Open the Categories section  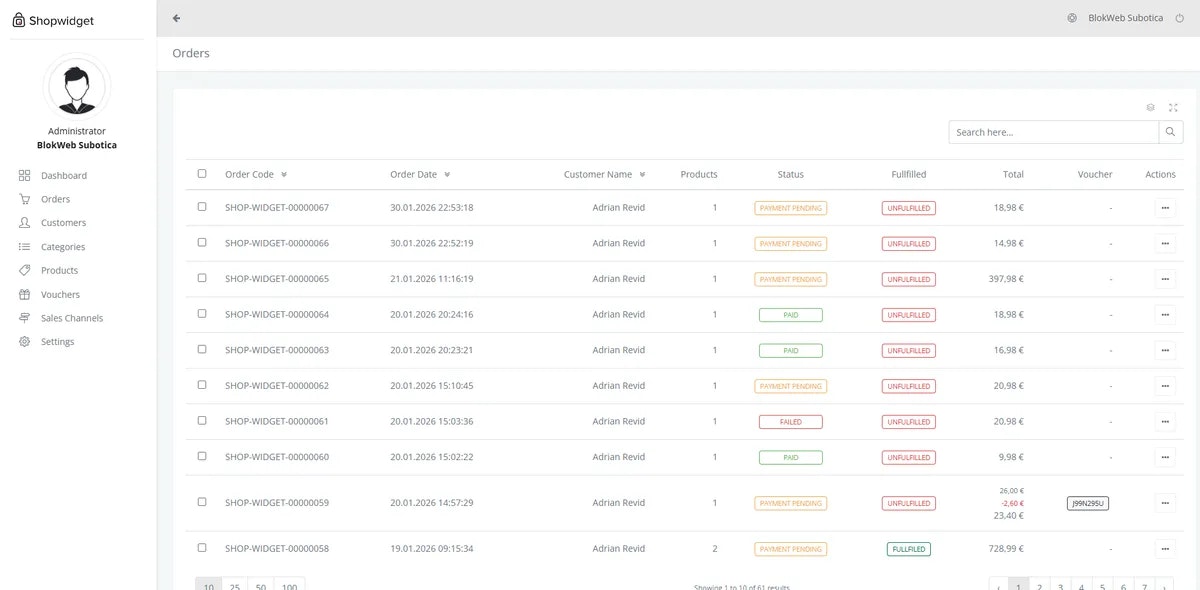pyautogui.click(x=65, y=246)
